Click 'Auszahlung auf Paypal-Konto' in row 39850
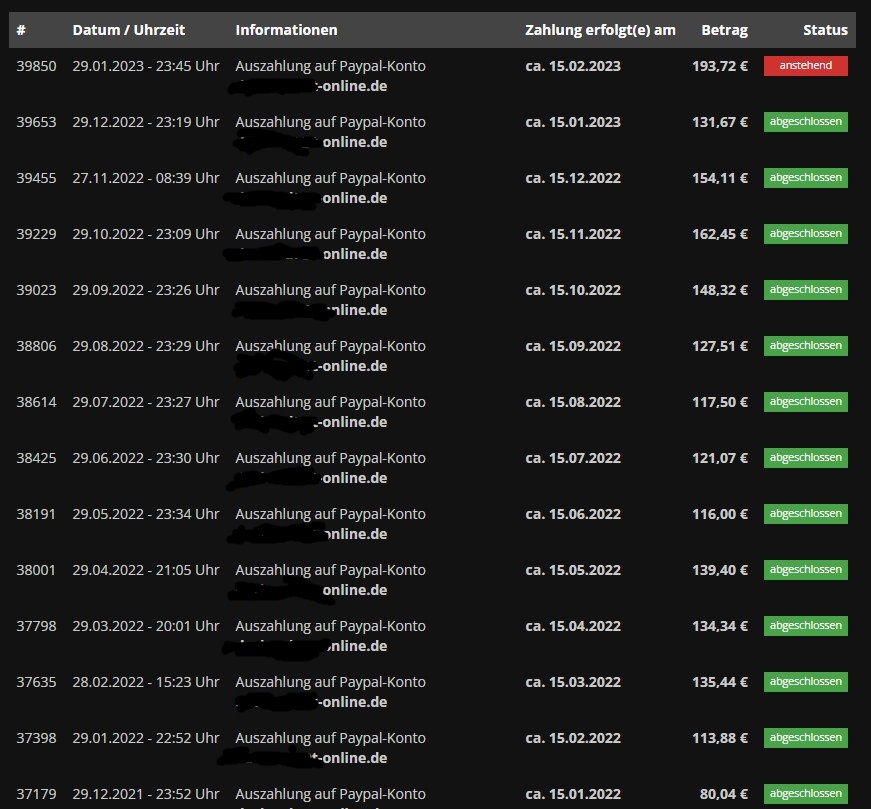871x809 pixels. pos(331,66)
